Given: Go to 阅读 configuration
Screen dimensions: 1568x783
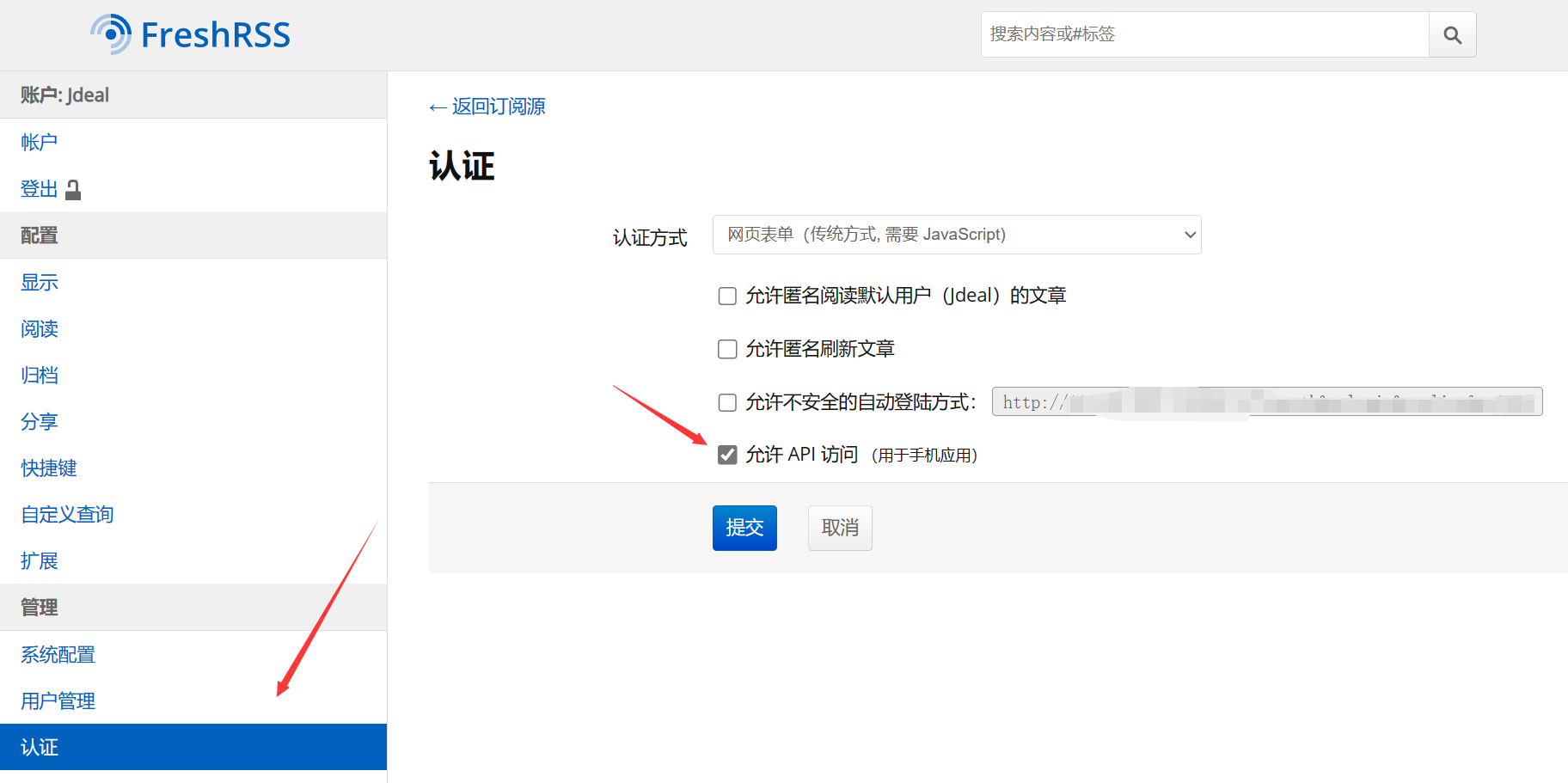Looking at the screenshot, I should point(40,328).
